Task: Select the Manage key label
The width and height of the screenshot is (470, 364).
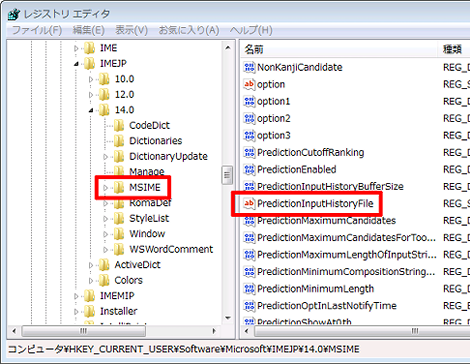Action: tap(147, 172)
